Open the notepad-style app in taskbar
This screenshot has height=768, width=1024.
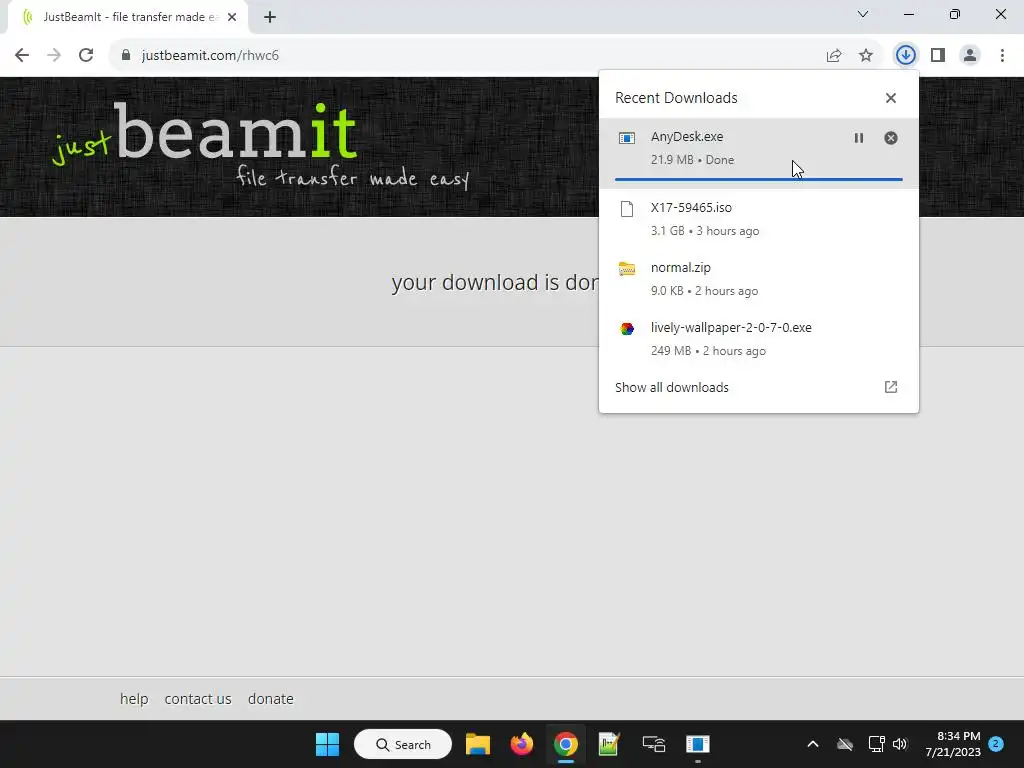click(x=609, y=744)
